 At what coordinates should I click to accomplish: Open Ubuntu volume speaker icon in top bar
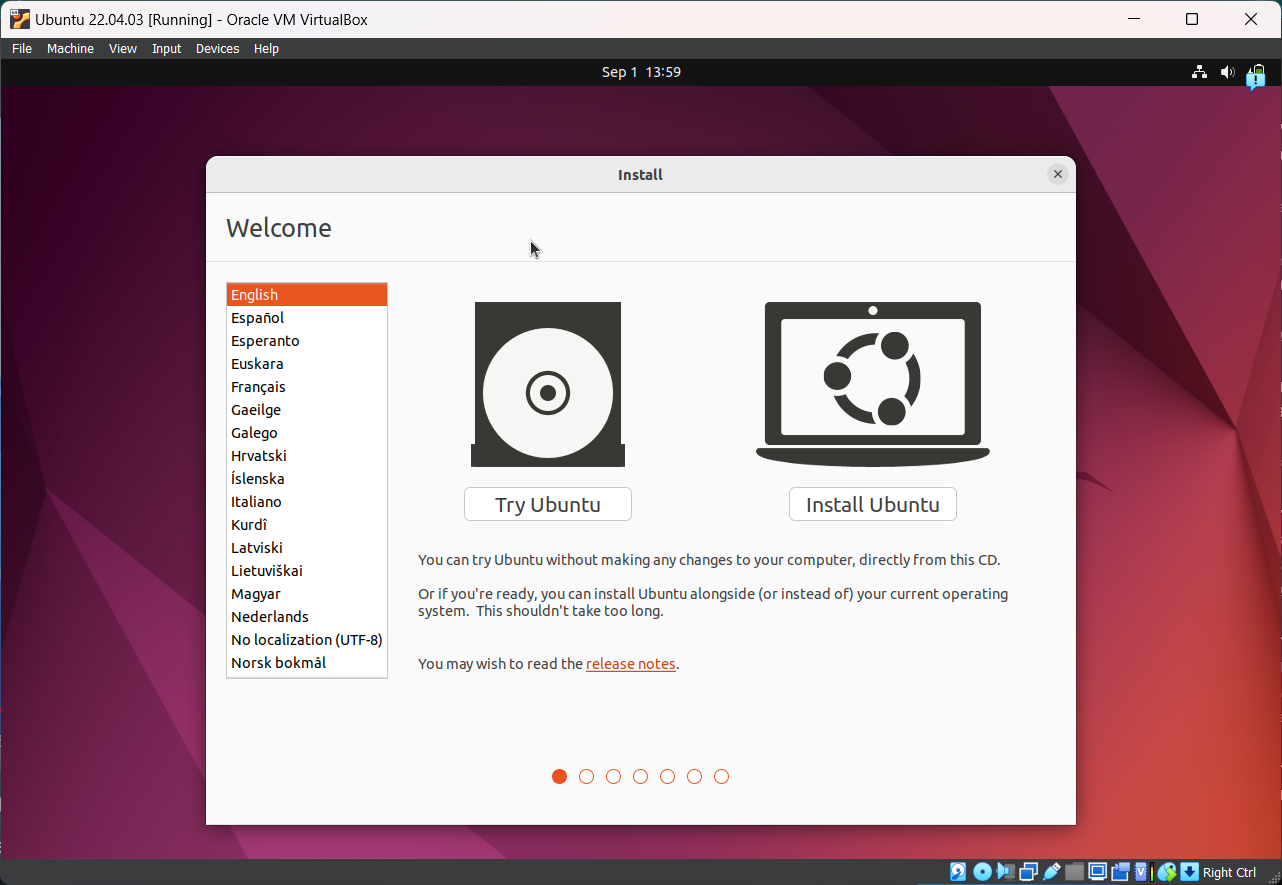click(x=1227, y=72)
